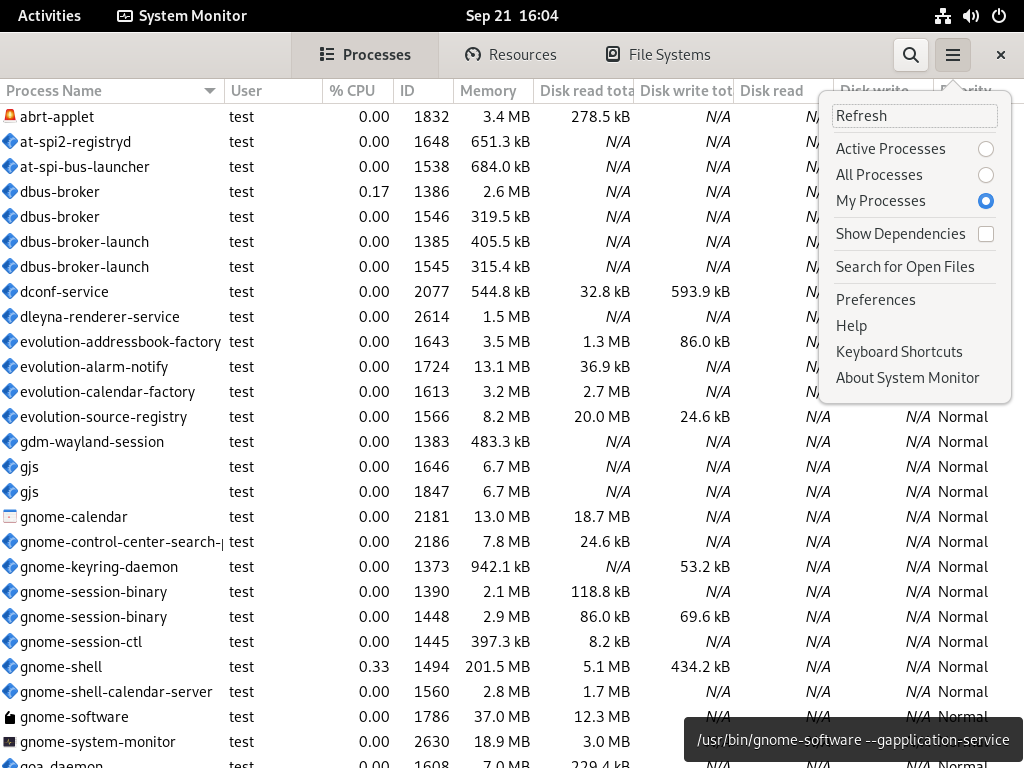Click the 278.5 kB disk read value

(600, 117)
